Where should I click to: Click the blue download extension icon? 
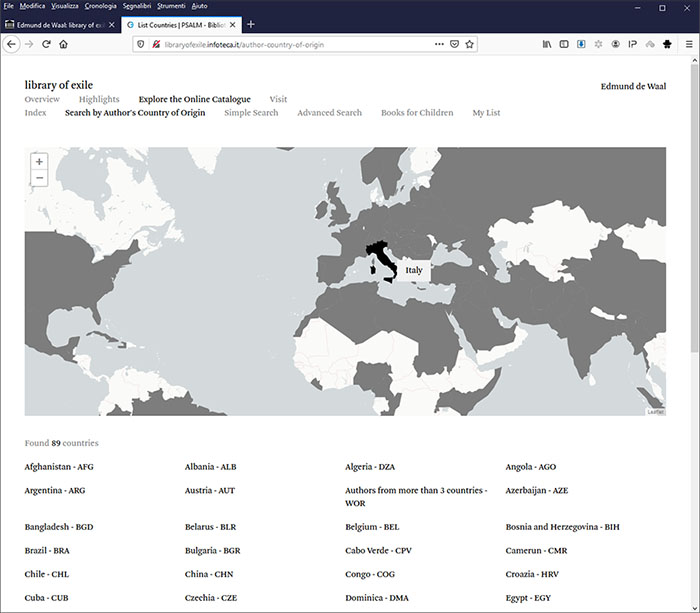point(581,44)
